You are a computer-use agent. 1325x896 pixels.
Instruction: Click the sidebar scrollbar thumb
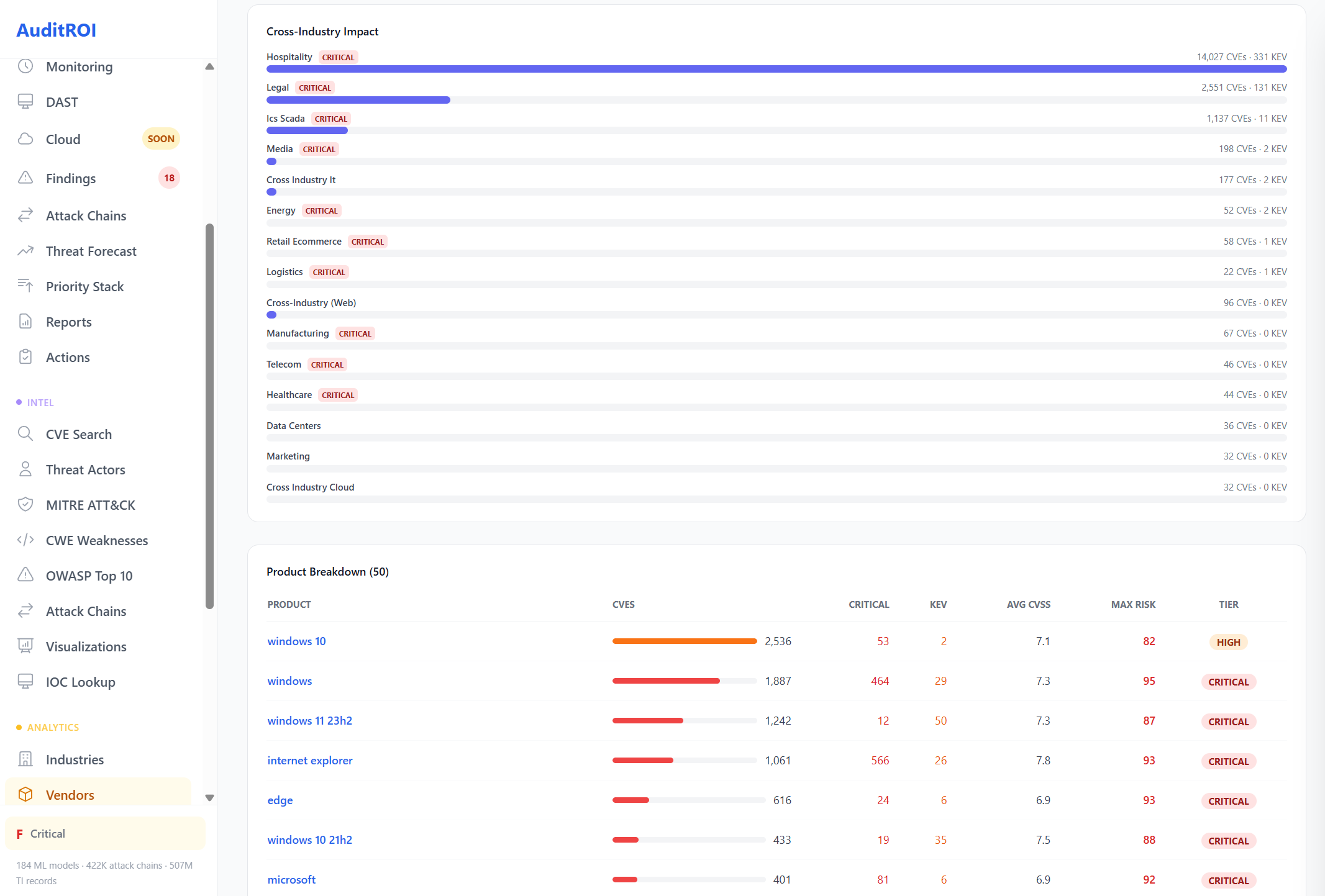[x=209, y=416]
